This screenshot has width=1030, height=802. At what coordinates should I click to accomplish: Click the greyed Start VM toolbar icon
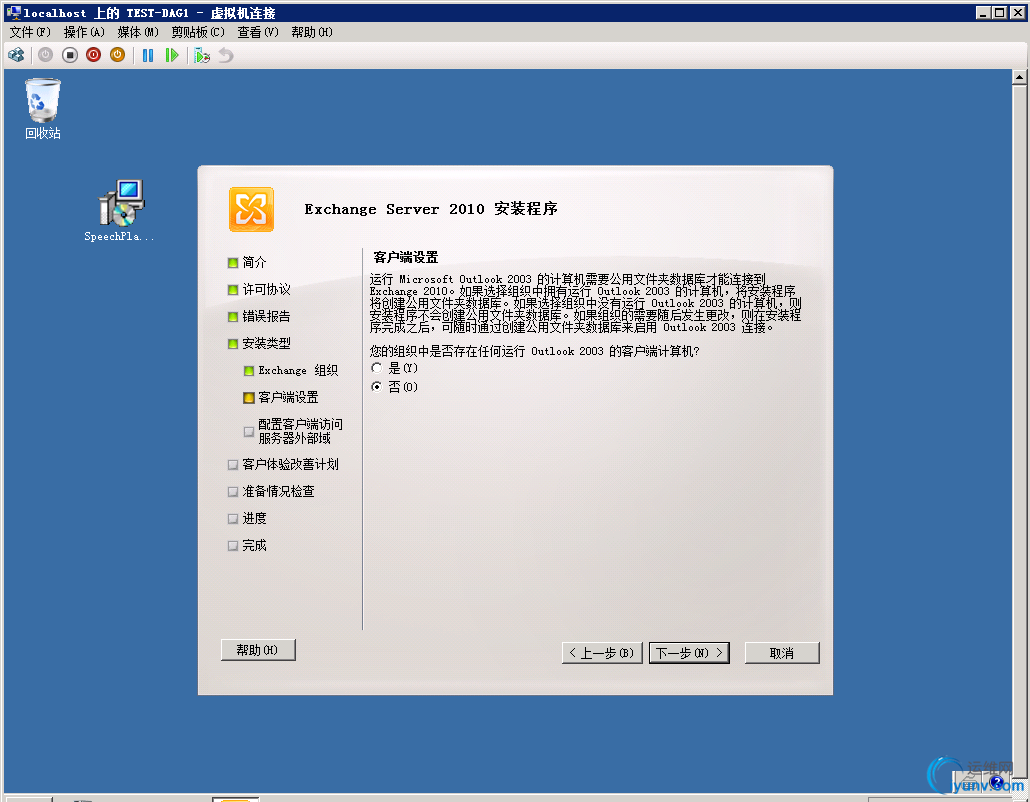45,55
